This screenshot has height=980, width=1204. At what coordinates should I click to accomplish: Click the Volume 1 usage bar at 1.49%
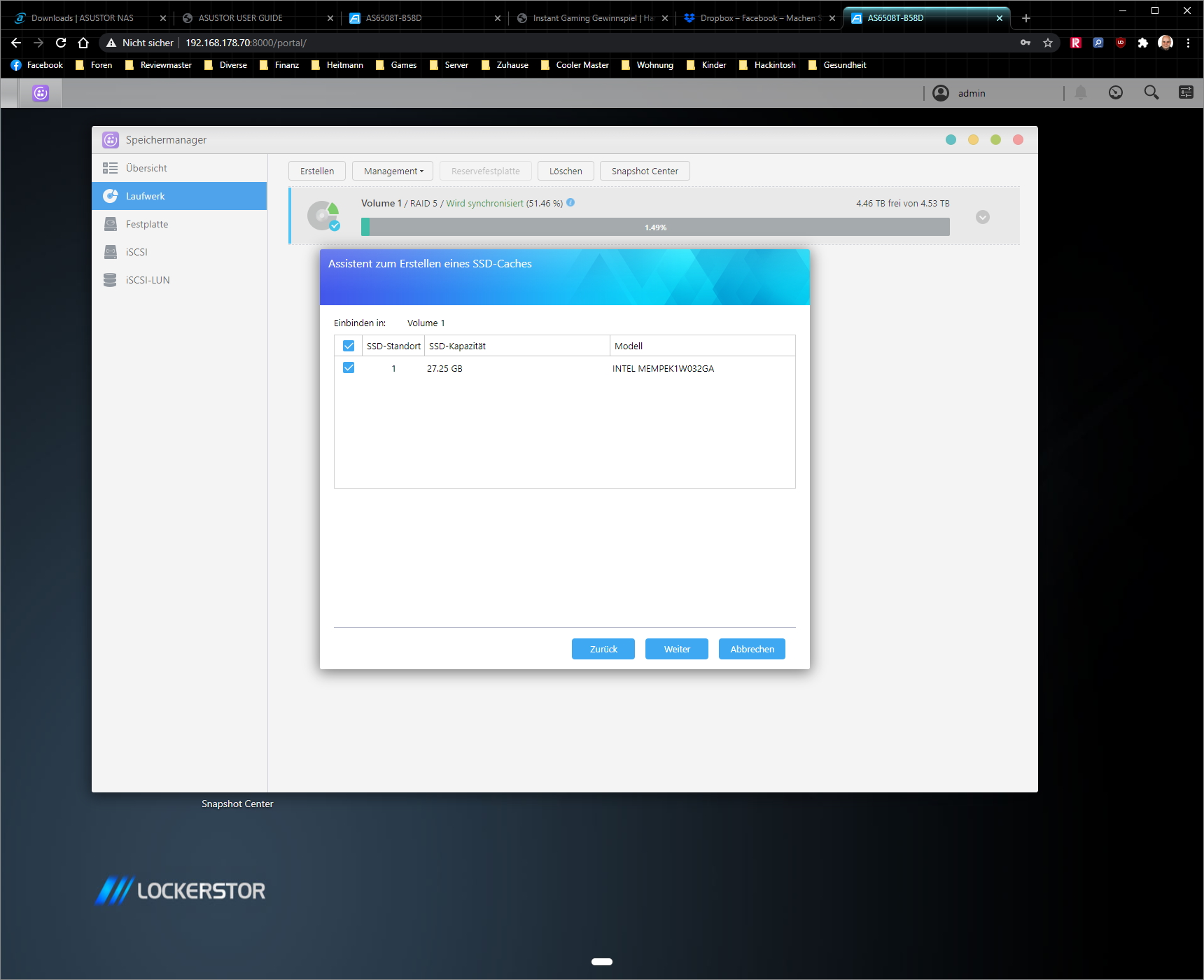[x=655, y=227]
